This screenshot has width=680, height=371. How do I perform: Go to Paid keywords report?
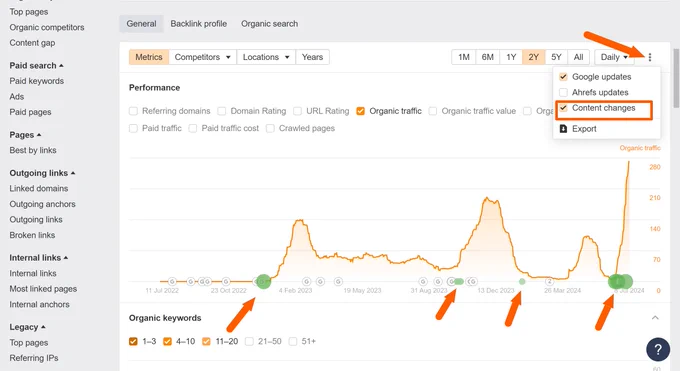click(x=36, y=81)
